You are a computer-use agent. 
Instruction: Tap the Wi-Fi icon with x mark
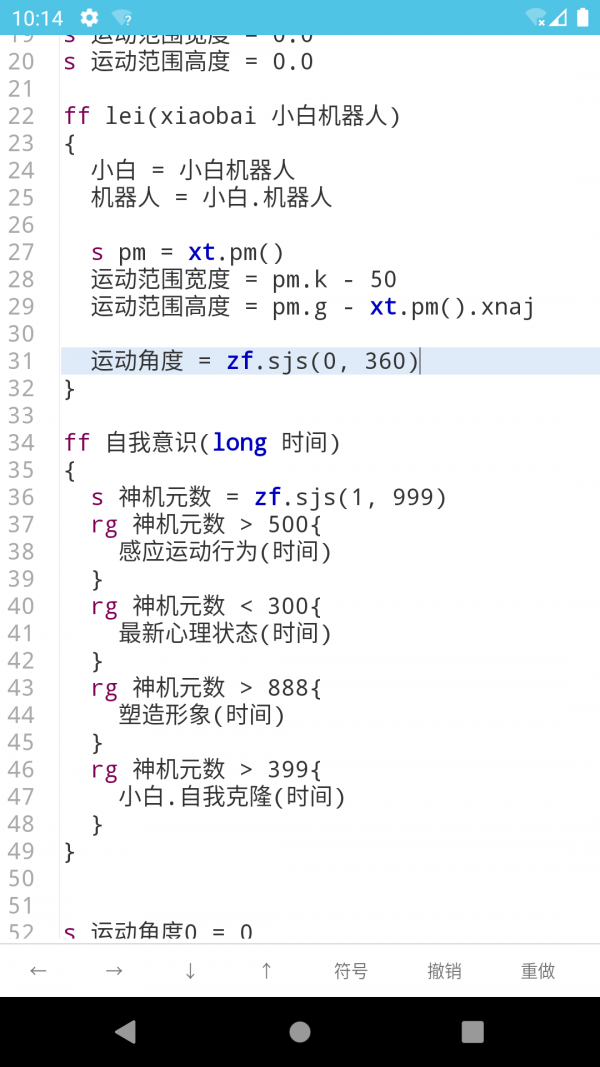536,18
